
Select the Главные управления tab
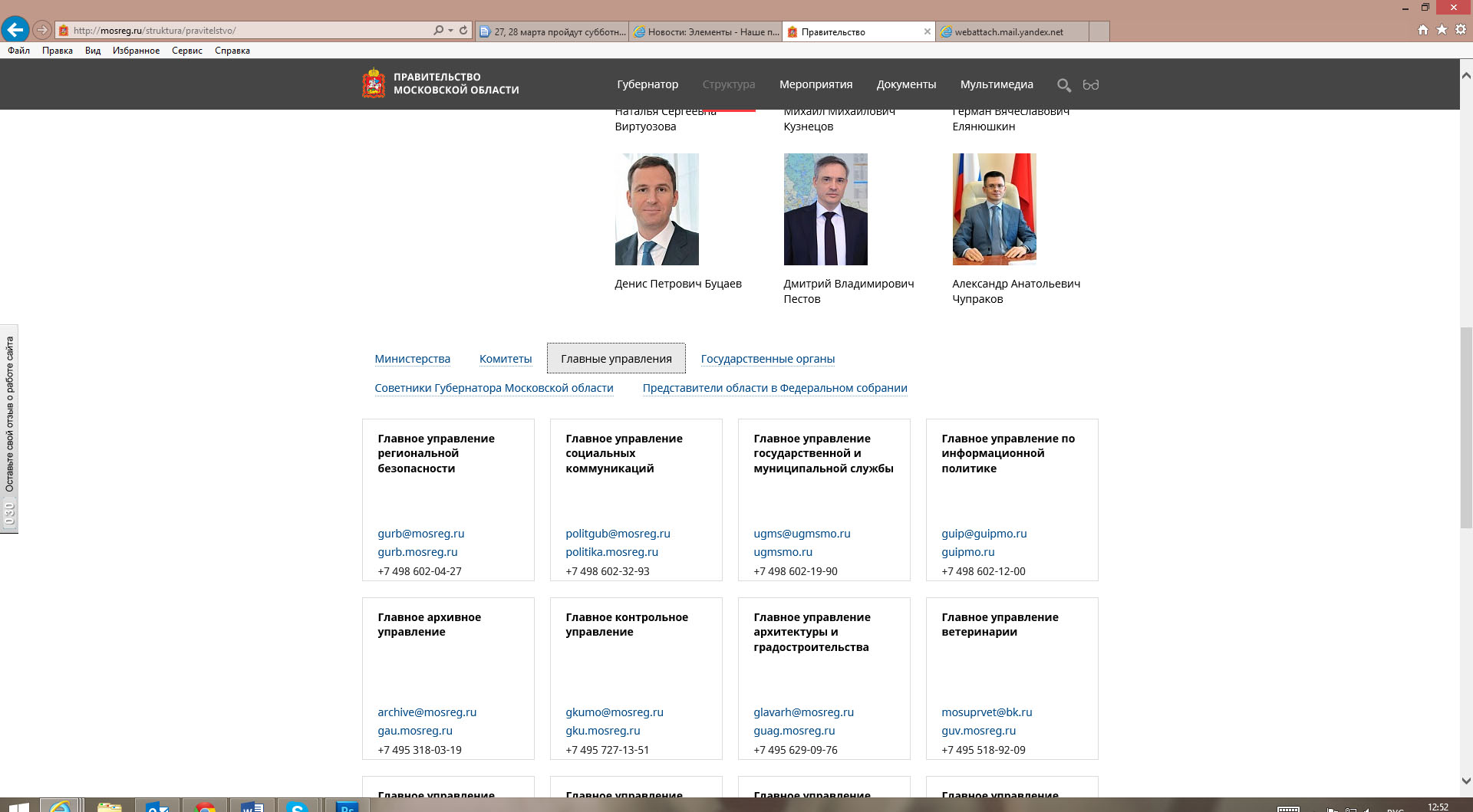coord(616,358)
